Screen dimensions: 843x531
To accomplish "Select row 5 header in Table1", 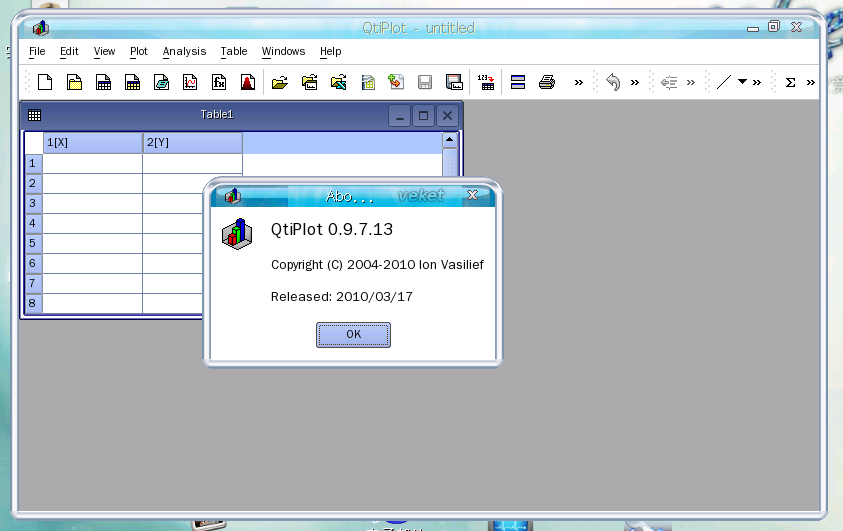I will pos(33,243).
